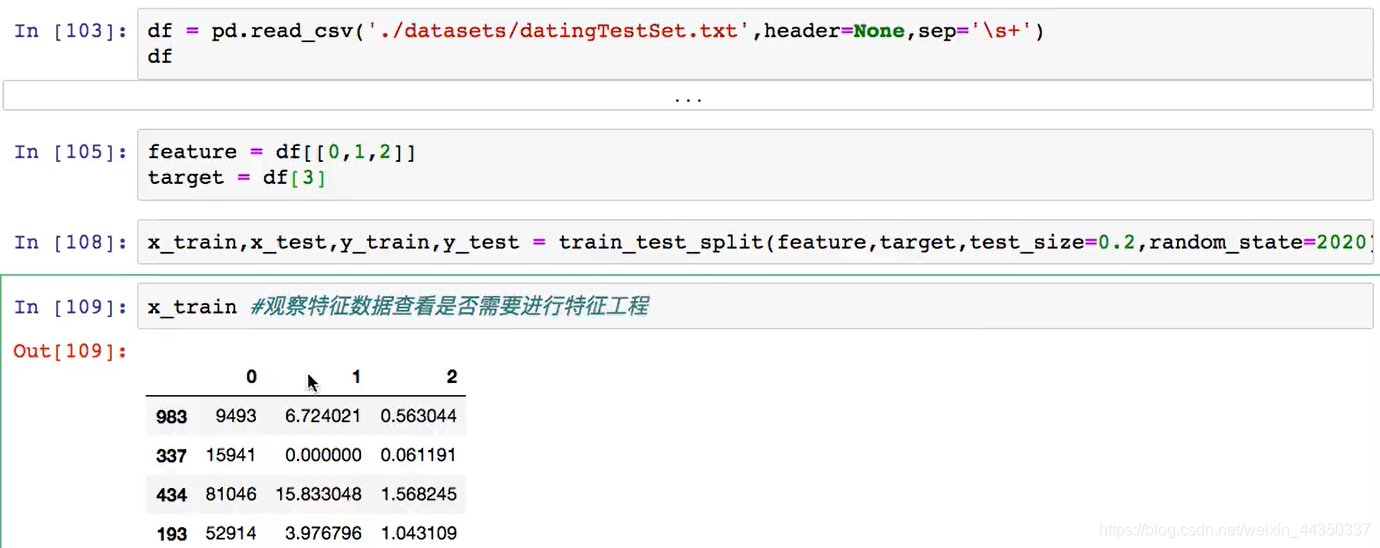
Task: Click the train_test_split code cell In [108]
Action: [755, 242]
